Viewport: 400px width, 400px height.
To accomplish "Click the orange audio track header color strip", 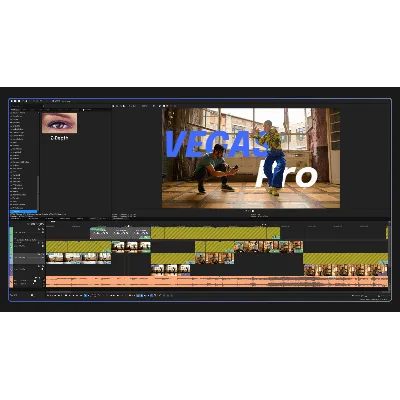I will (11, 282).
